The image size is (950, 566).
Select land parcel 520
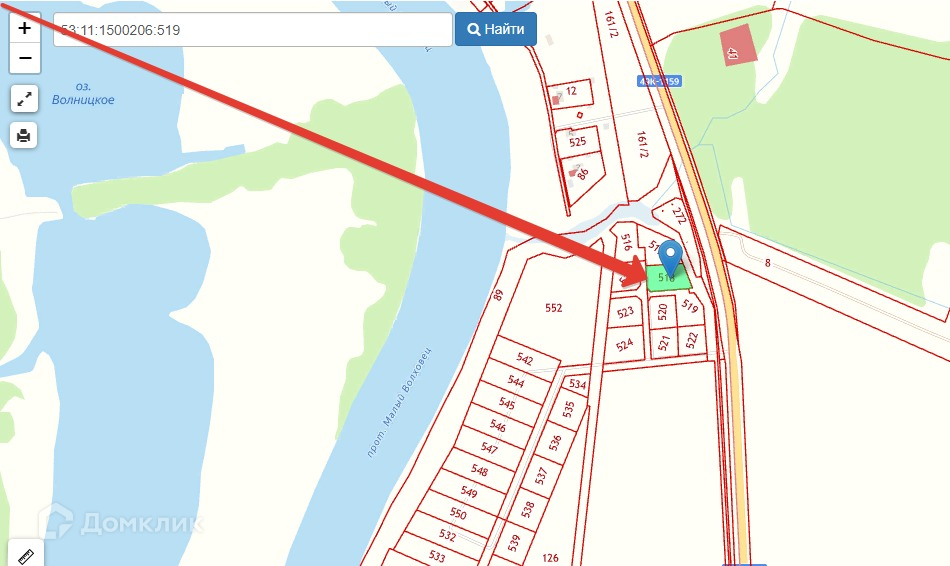coord(662,312)
